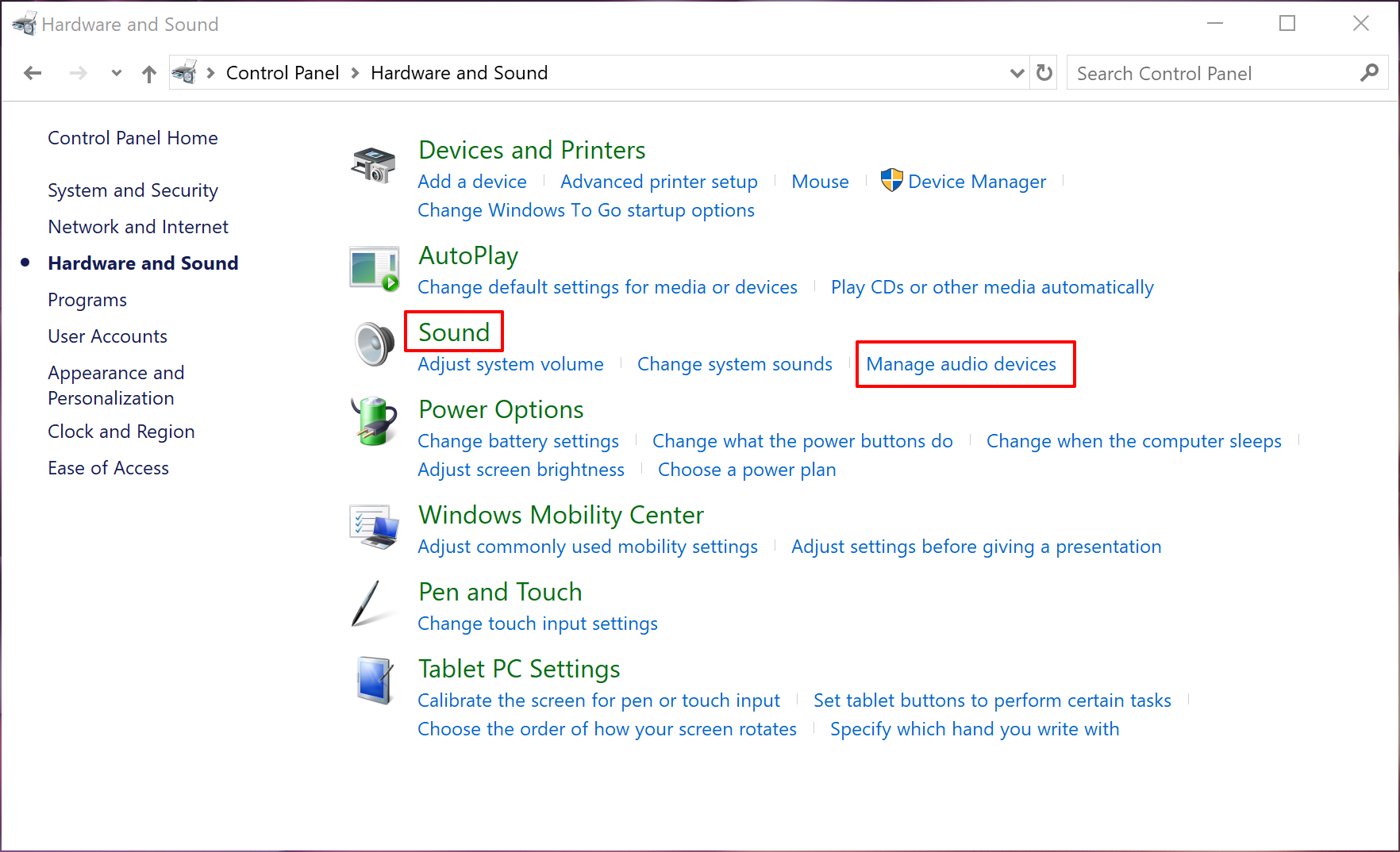Open Pen and Touch heading

click(500, 592)
